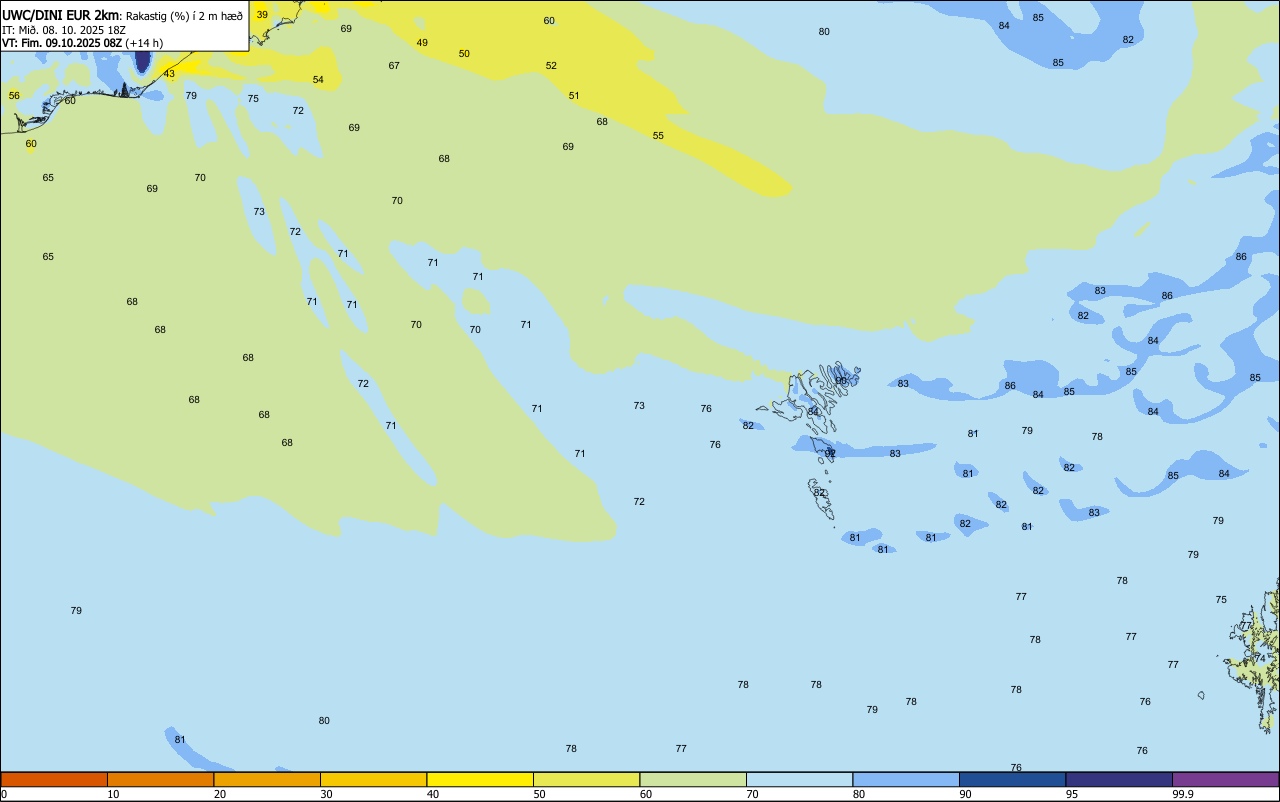The height and width of the screenshot is (802, 1280).
Task: Select the "IT: Mið. 08. 10. 2025 18Z" line
Action: click(64, 30)
